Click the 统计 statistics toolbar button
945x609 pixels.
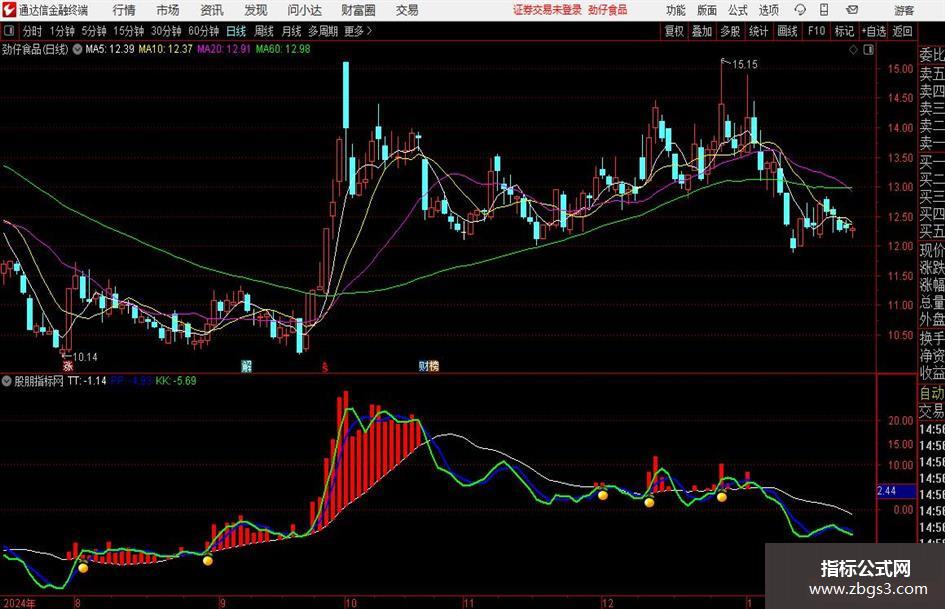tap(758, 31)
